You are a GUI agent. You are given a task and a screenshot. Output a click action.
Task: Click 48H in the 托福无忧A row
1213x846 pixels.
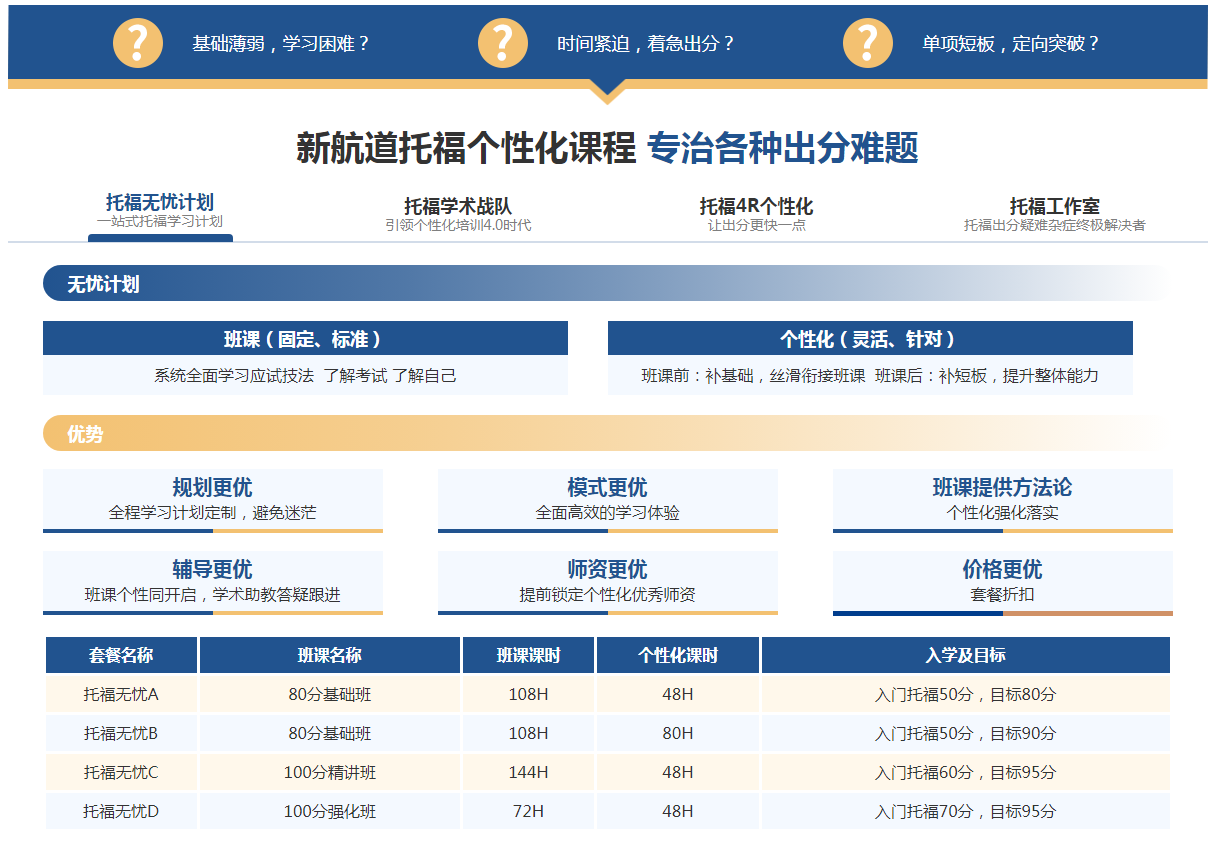point(678,694)
